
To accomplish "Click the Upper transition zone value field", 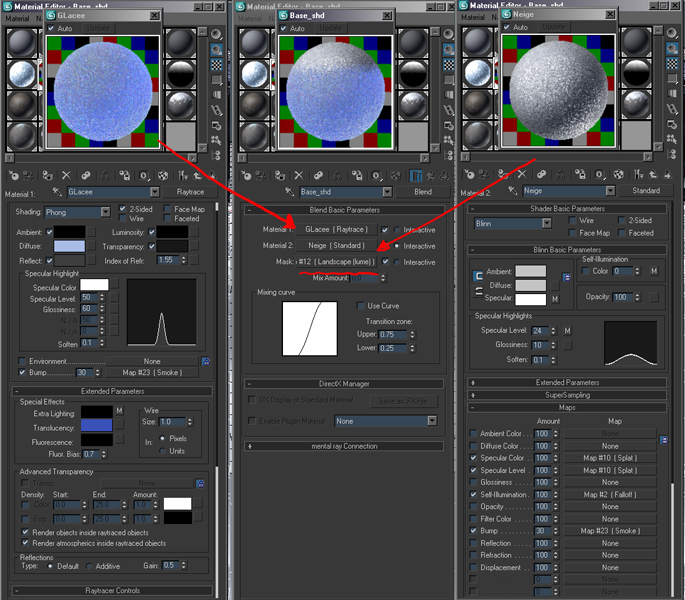I will (393, 334).
